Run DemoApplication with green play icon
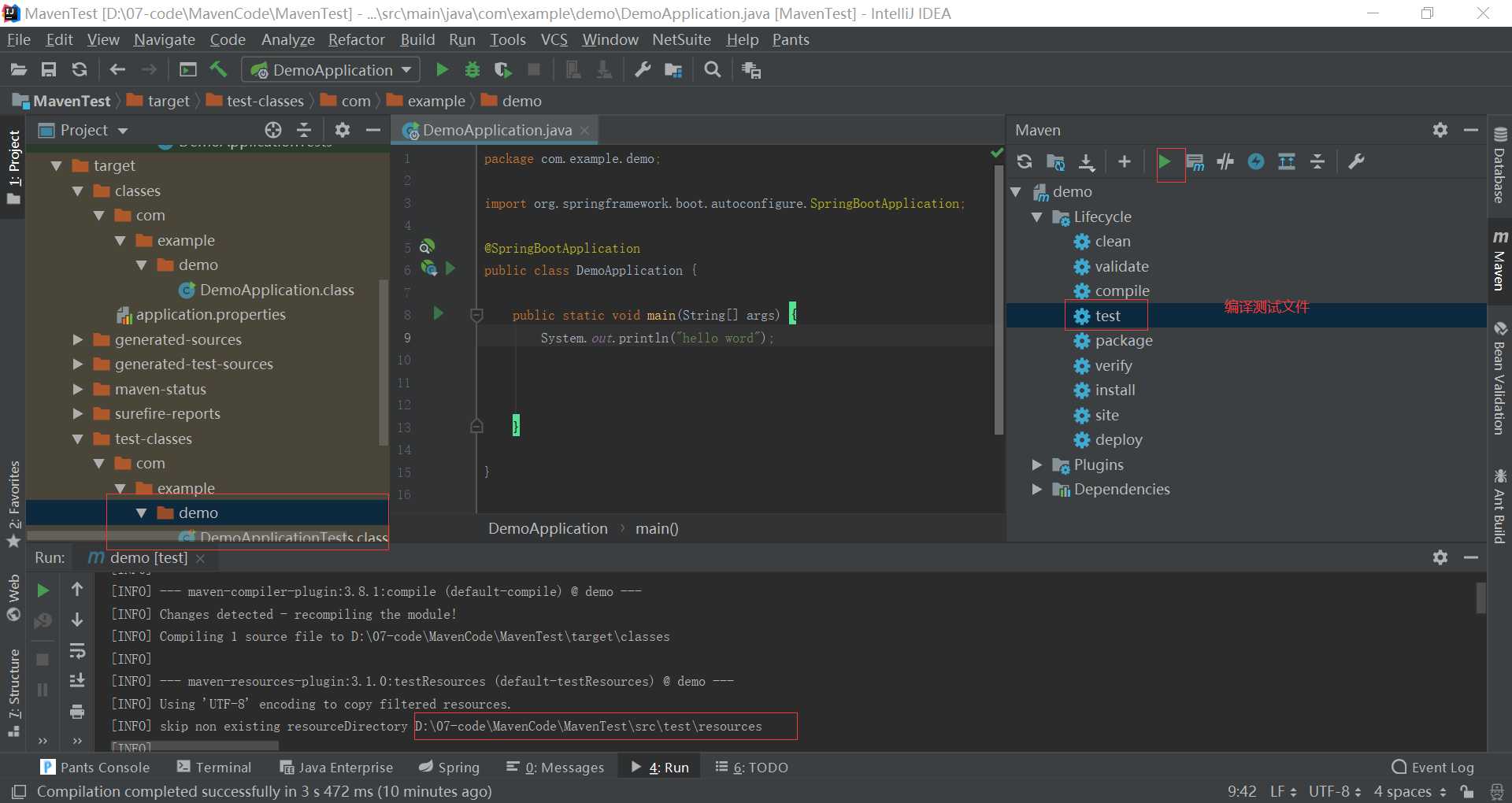The height and width of the screenshot is (803, 1512). (442, 70)
